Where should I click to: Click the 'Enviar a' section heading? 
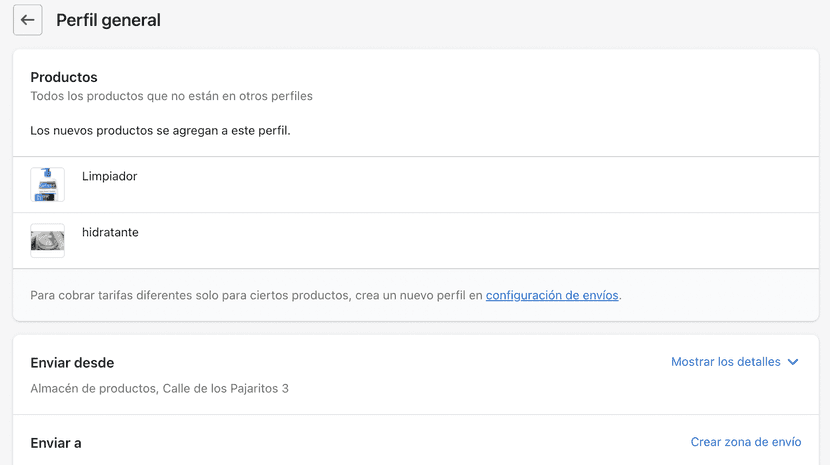[56, 442]
